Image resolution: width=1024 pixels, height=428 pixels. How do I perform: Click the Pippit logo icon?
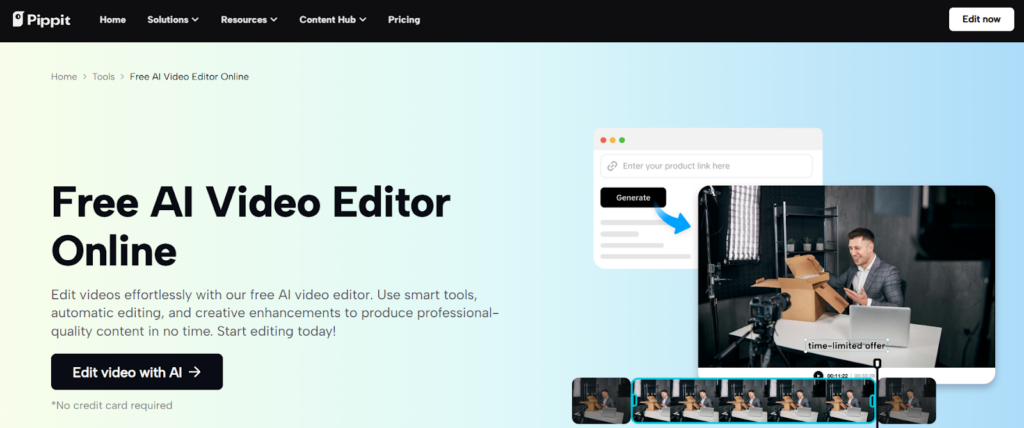[x=19, y=20]
